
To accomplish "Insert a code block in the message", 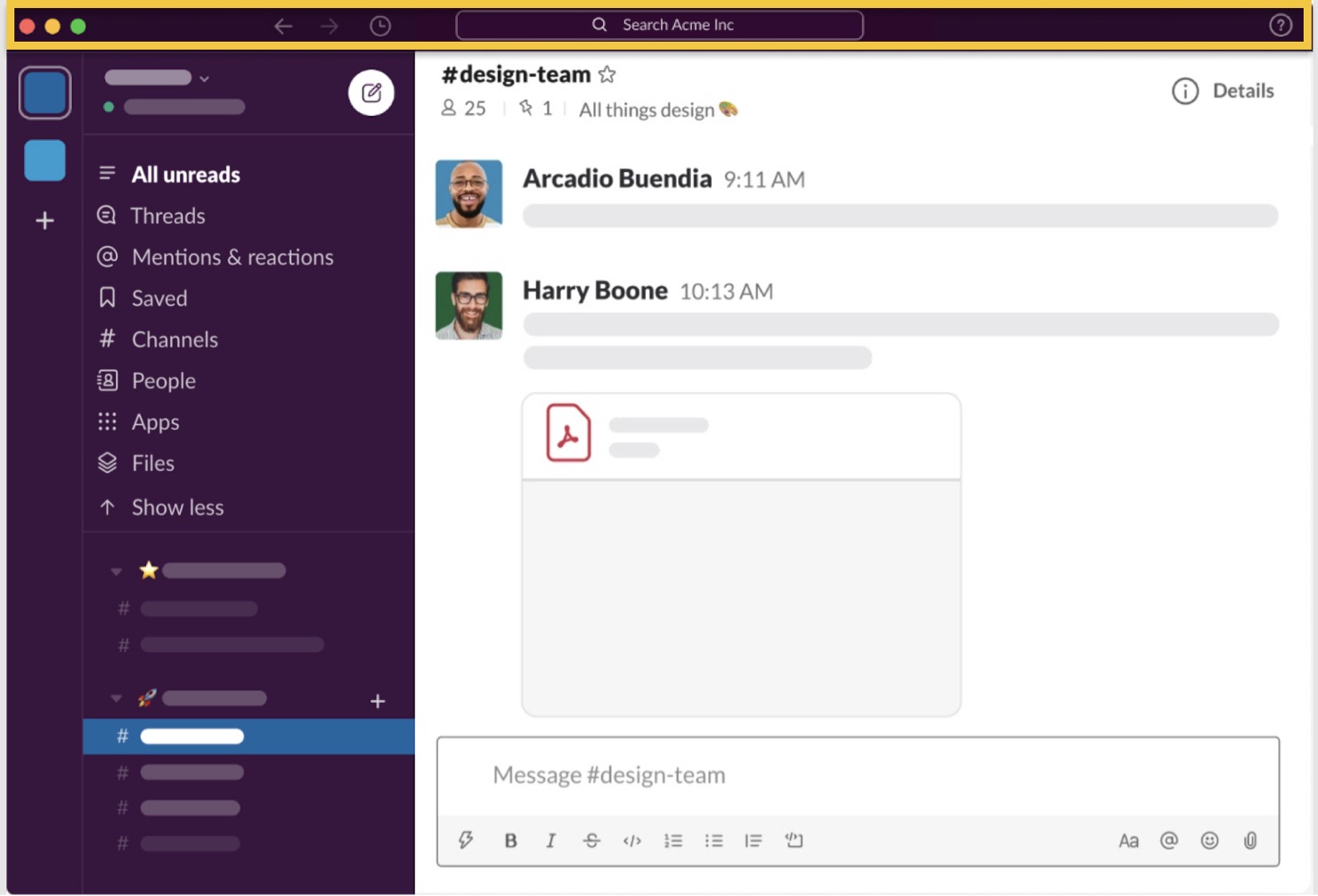I will [x=793, y=840].
